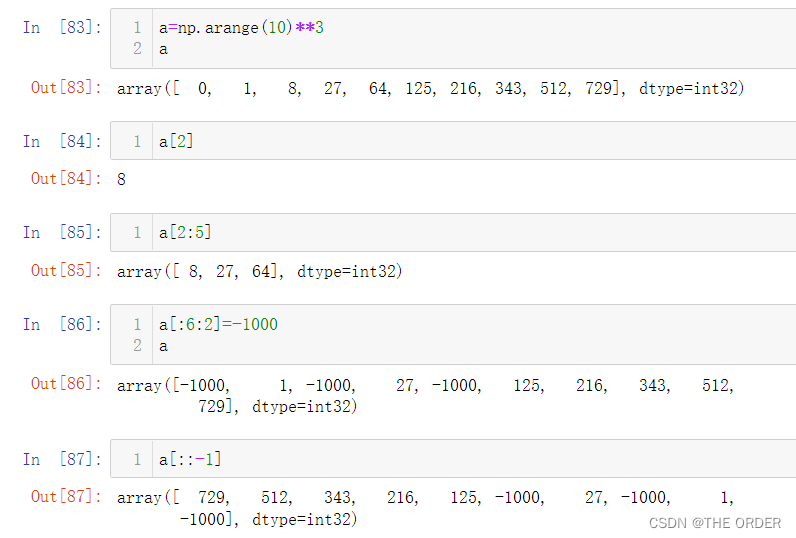
Task: Click the In [85] prompt label
Action: click(x=62, y=232)
